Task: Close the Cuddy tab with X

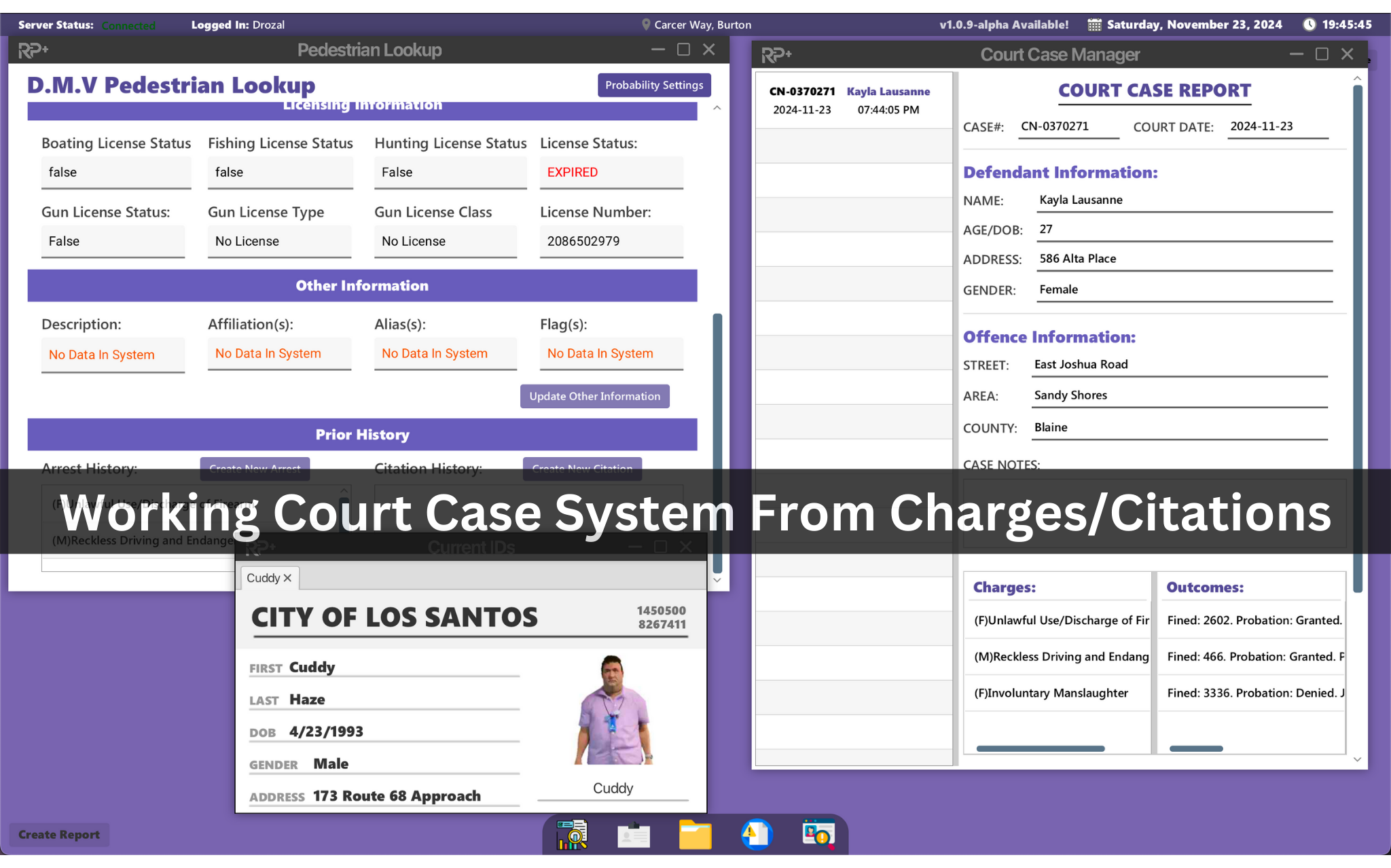Action: [x=287, y=578]
